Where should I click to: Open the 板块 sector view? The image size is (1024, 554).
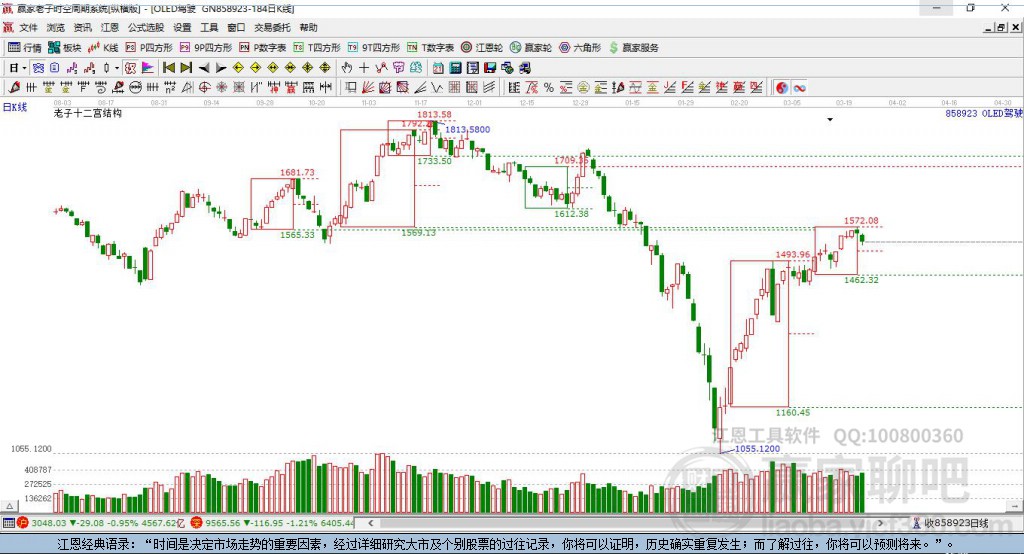64,48
